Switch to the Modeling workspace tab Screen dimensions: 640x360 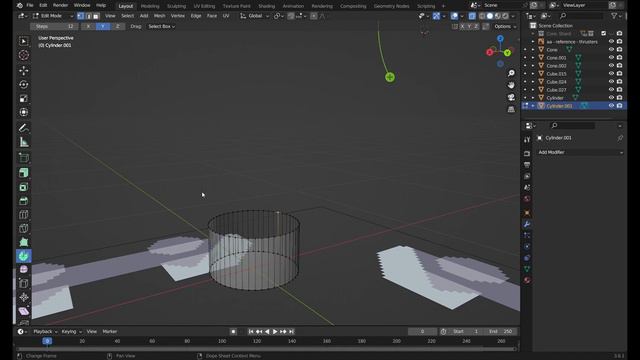[150, 6]
